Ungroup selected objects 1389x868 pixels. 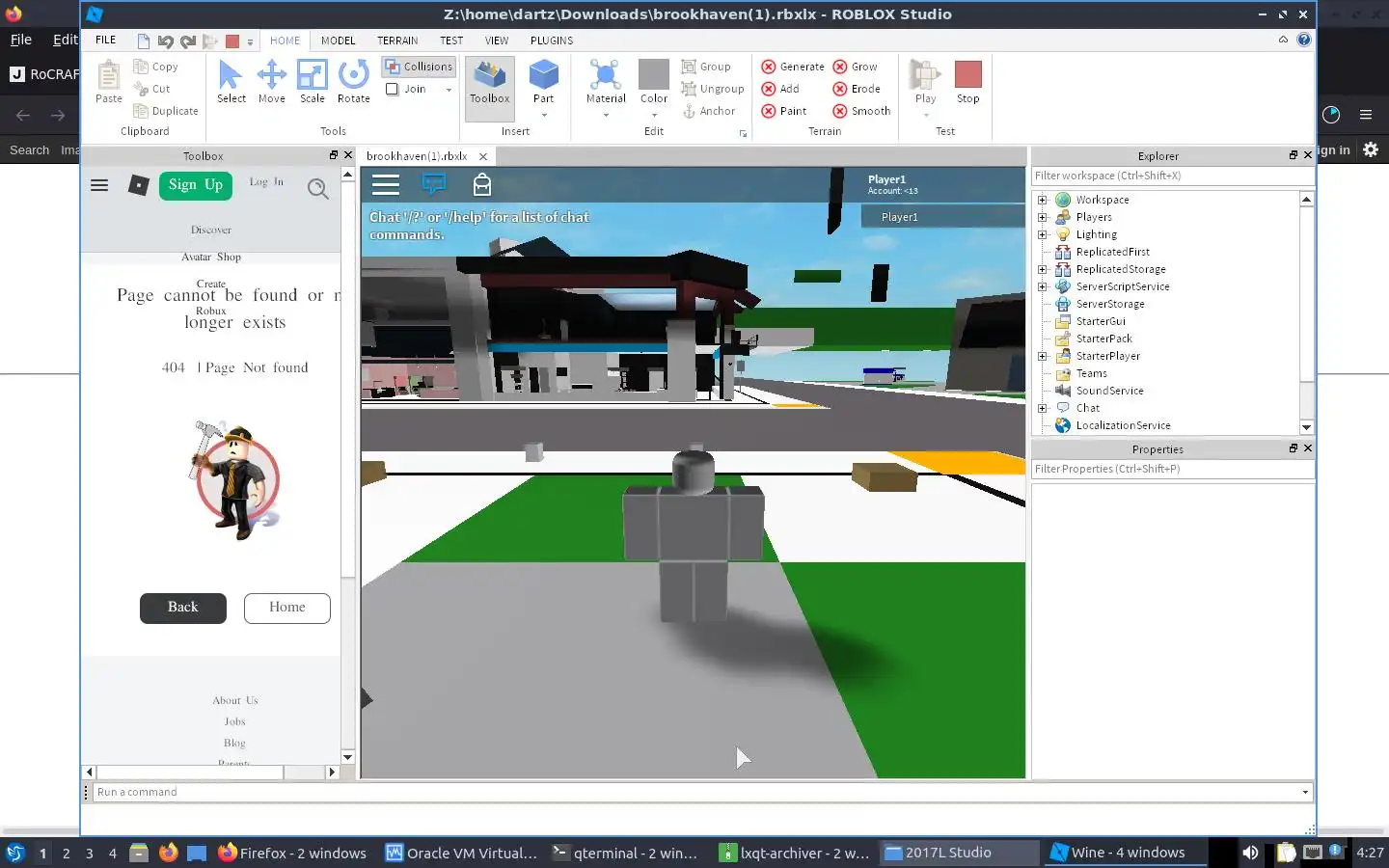pyautogui.click(x=713, y=89)
